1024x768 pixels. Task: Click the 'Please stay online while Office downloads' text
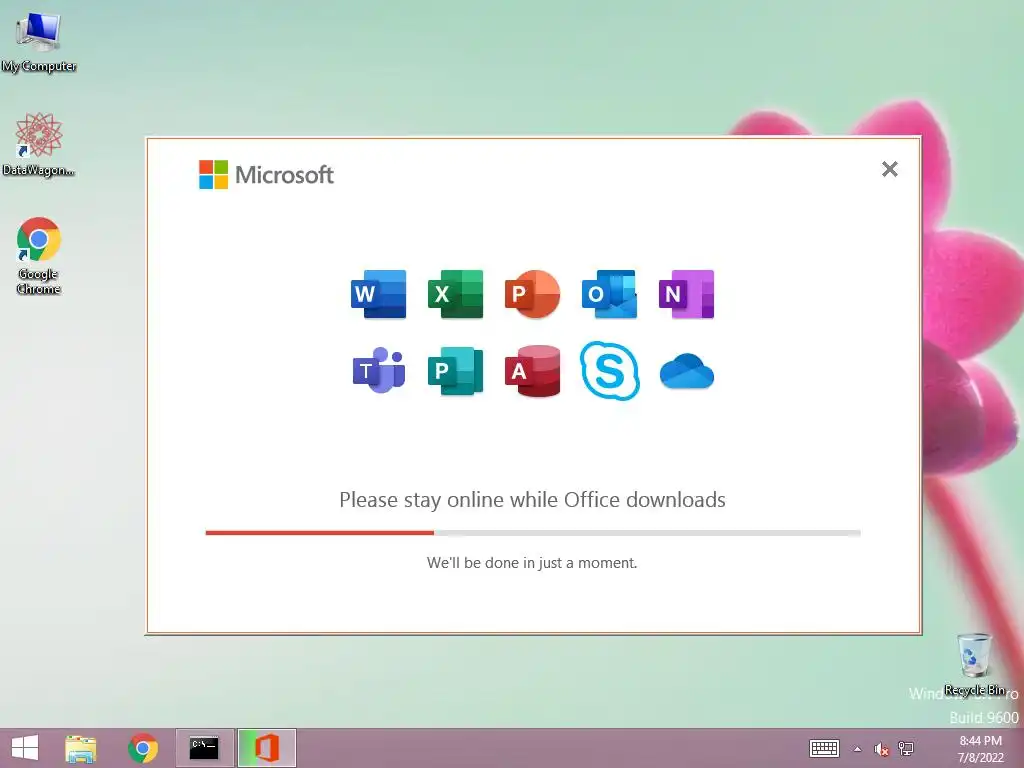point(532,500)
